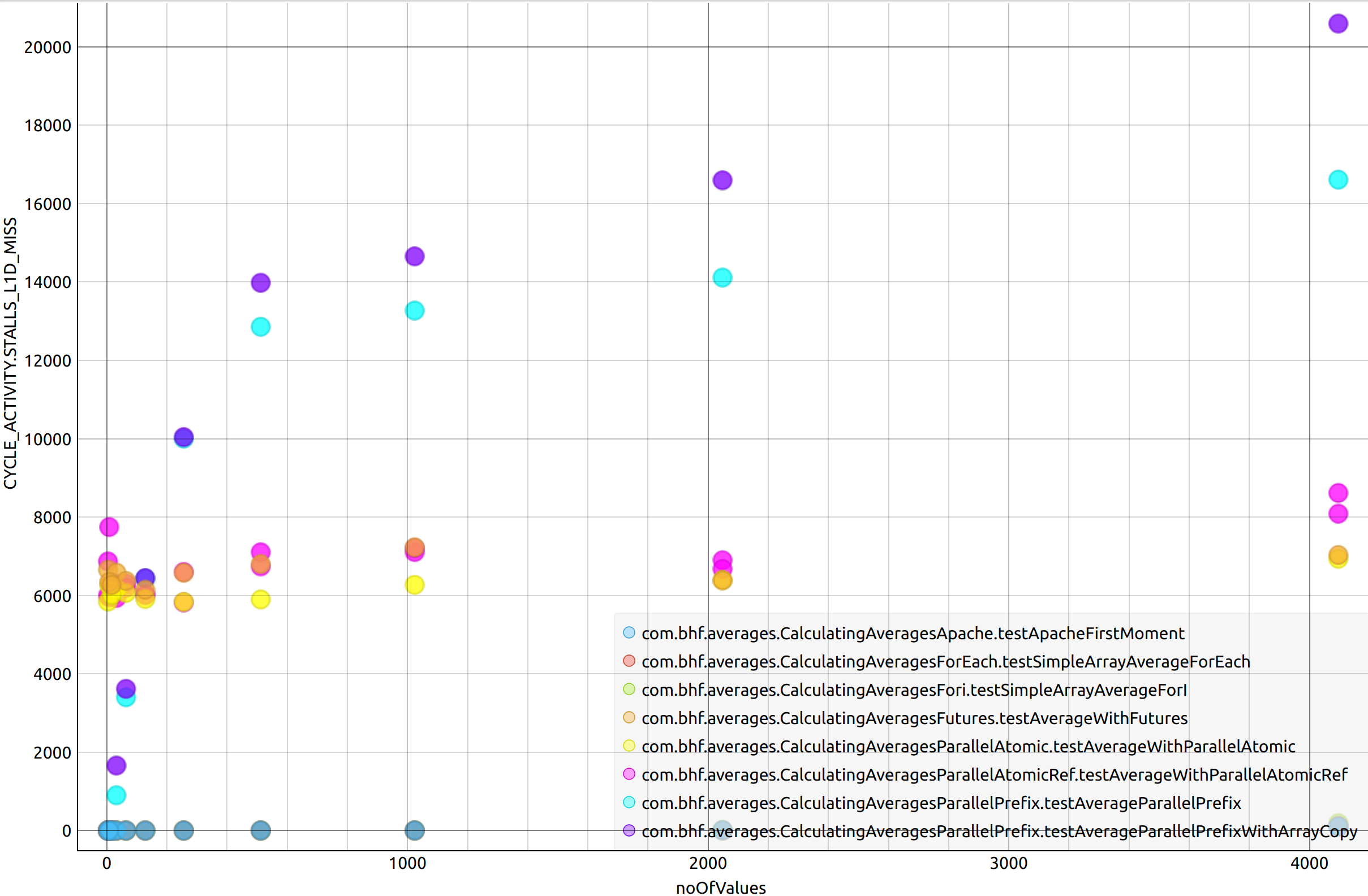Toggle the testApacheFirstMoment legend entry

click(912, 634)
